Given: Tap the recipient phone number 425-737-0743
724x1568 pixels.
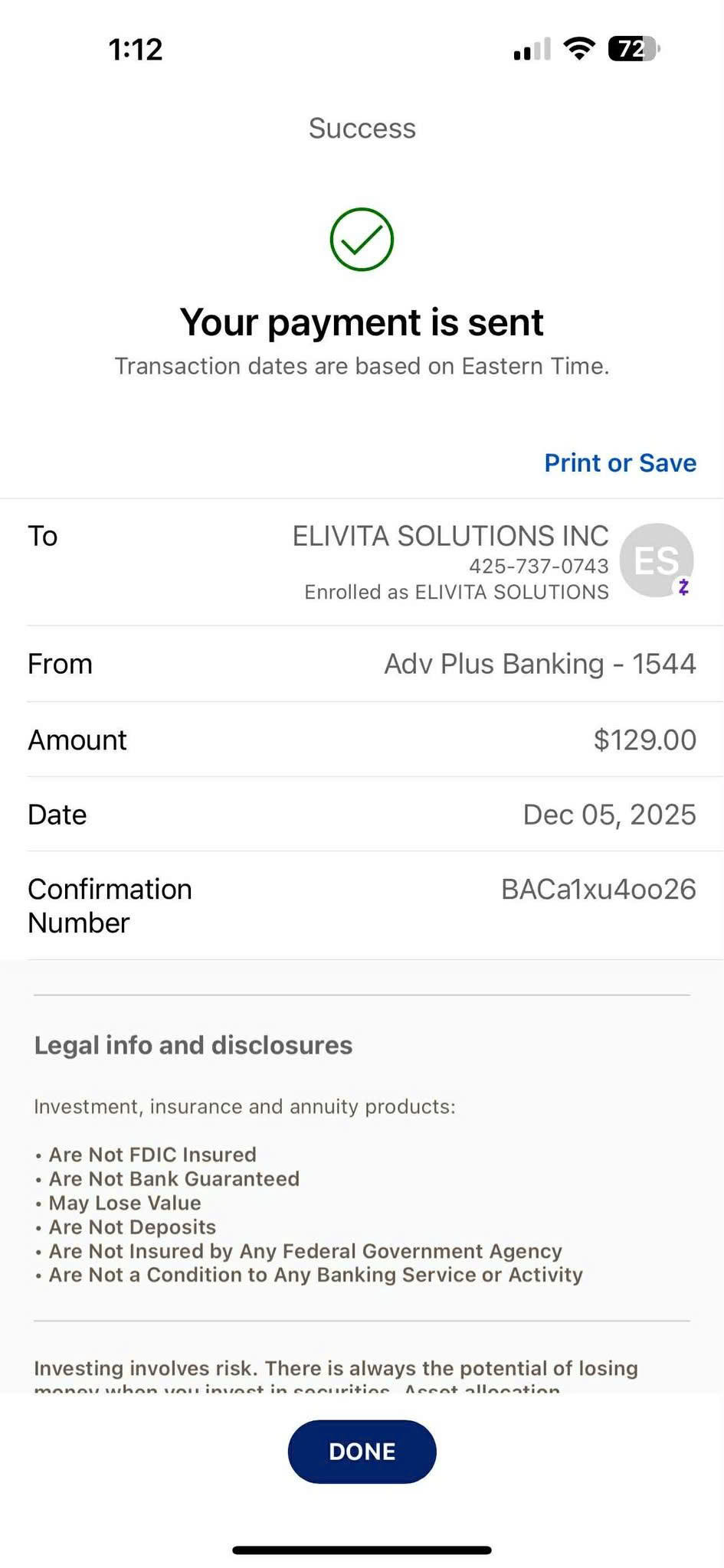Looking at the screenshot, I should pyautogui.click(x=539, y=566).
